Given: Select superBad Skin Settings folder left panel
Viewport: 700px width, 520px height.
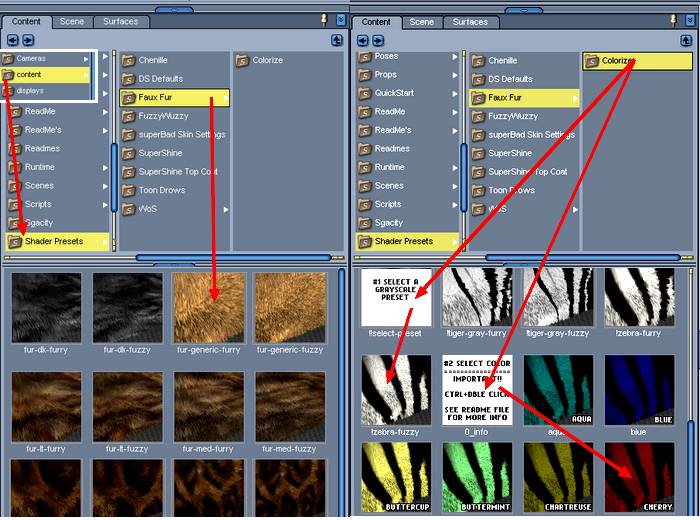Looking at the screenshot, I should click(x=175, y=134).
